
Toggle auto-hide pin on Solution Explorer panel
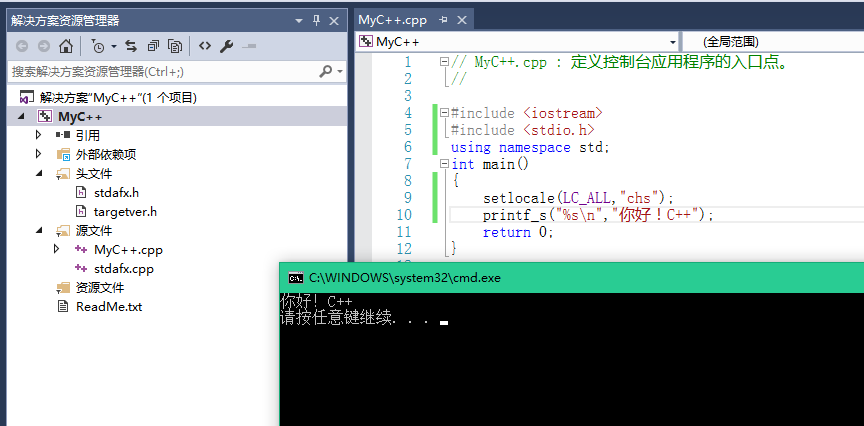point(316,21)
